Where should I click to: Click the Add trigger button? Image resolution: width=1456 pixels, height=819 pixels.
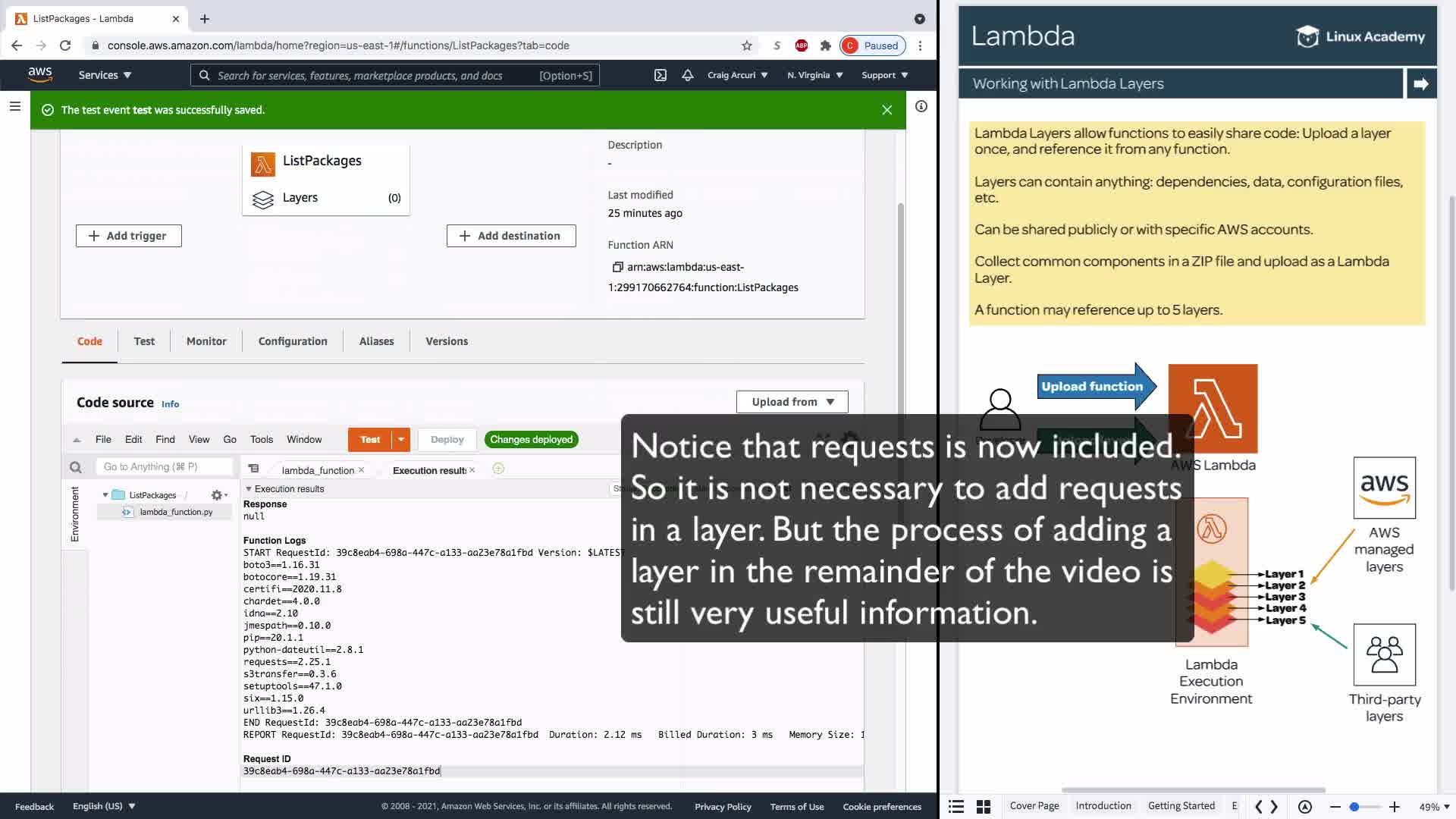(128, 236)
